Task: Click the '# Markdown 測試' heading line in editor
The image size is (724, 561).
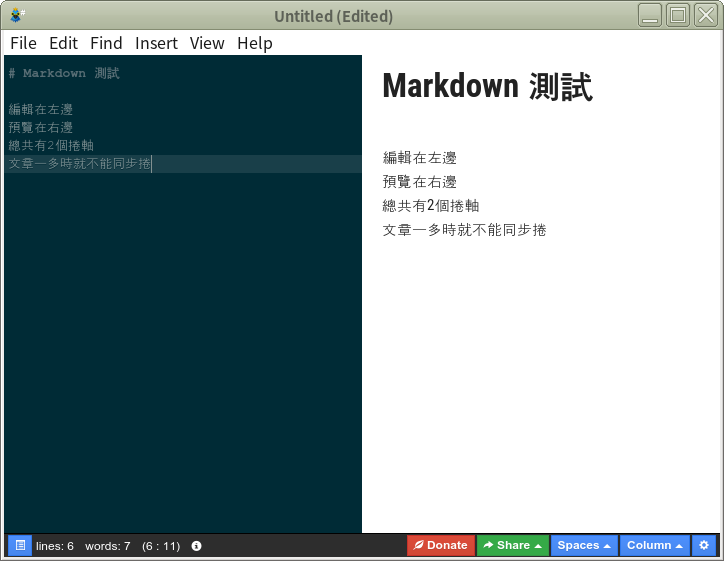Action: [64, 73]
